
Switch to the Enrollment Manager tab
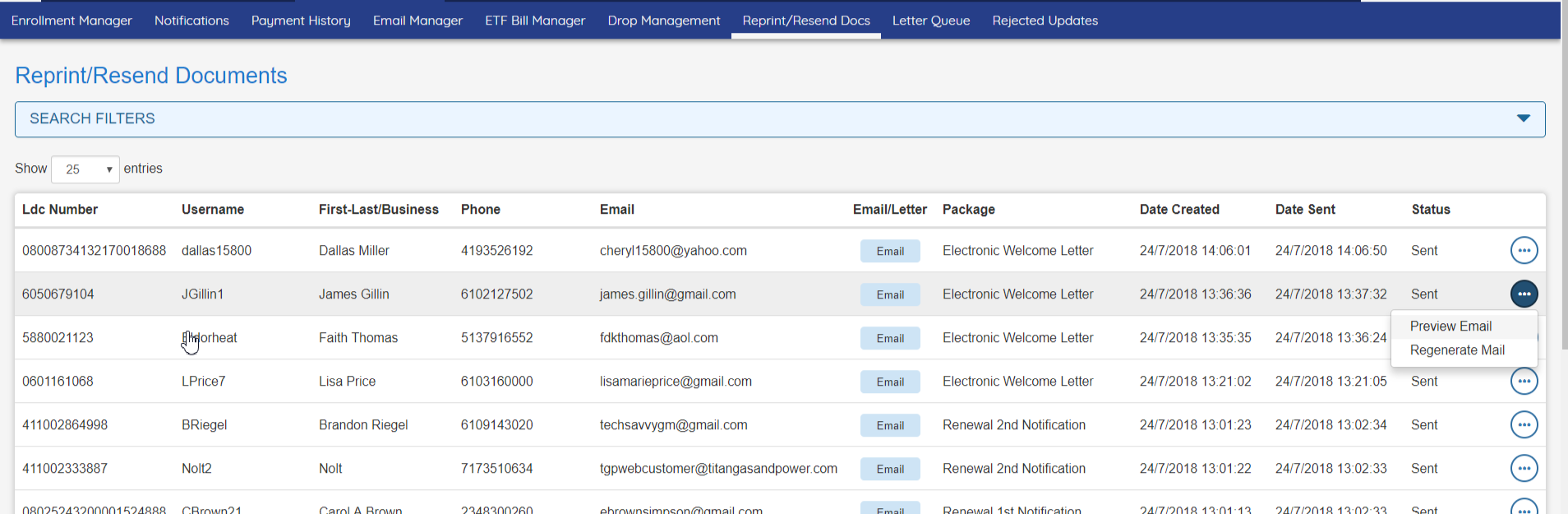71,21
